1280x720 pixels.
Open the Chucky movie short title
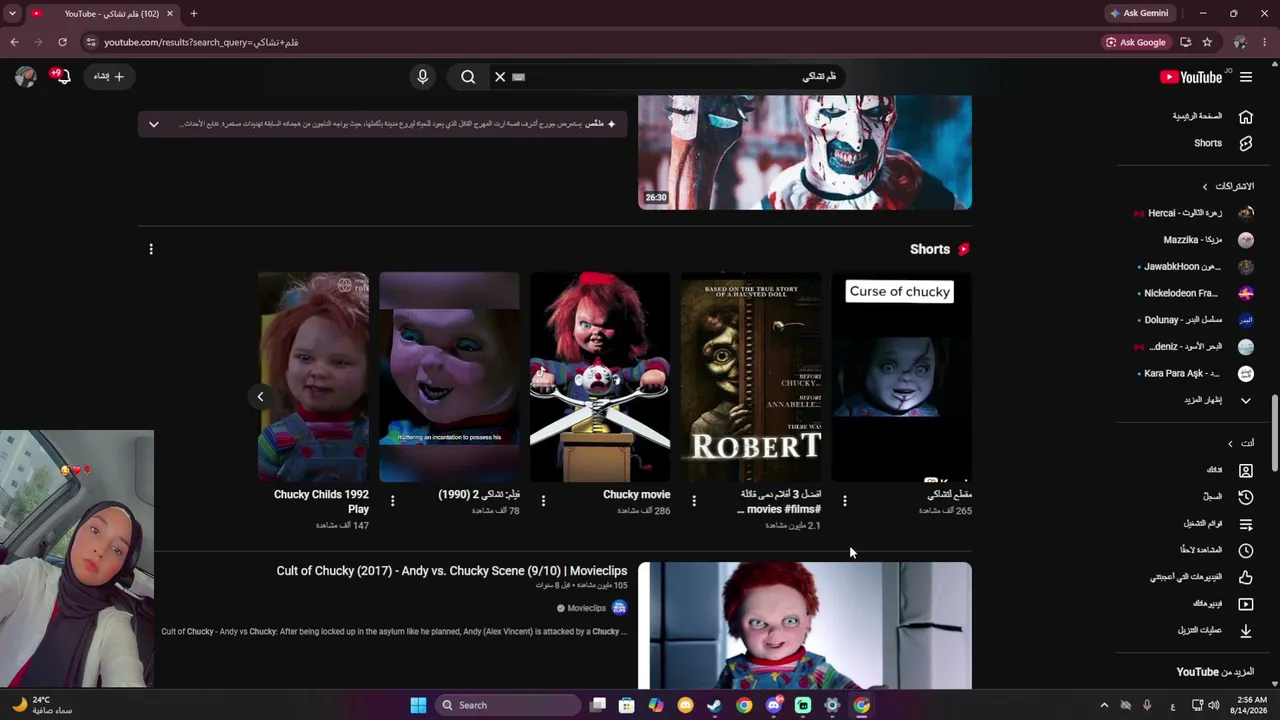pyautogui.click(x=636, y=494)
